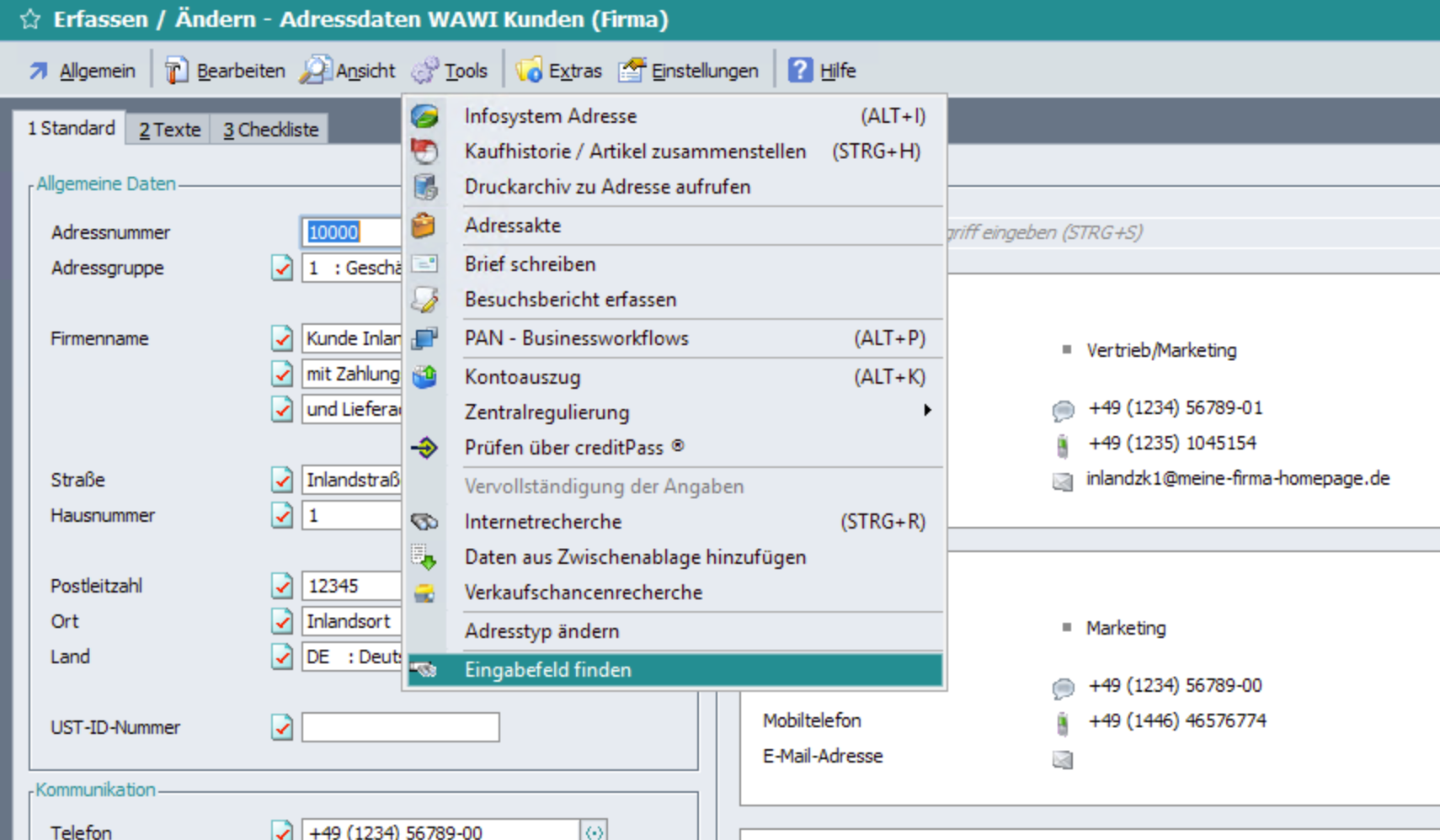The image size is (1440, 840).
Task: Click into the UST-ID-Nummer input field
Action: 400,727
